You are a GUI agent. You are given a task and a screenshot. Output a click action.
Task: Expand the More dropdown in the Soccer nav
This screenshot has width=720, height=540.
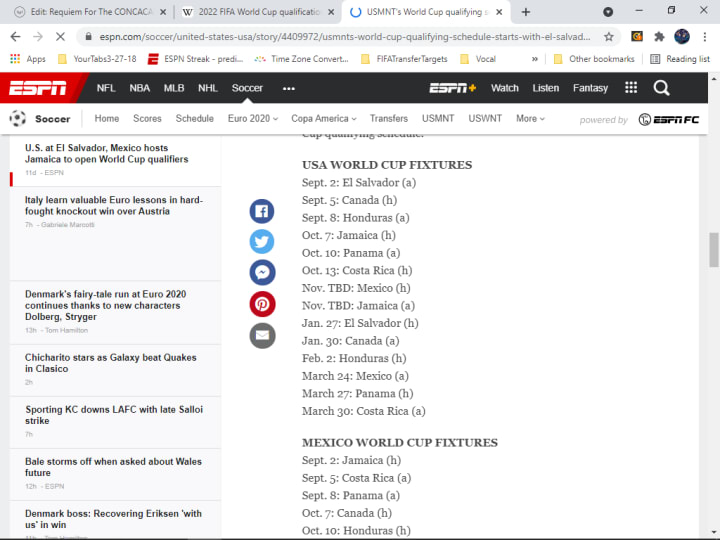tap(530, 118)
